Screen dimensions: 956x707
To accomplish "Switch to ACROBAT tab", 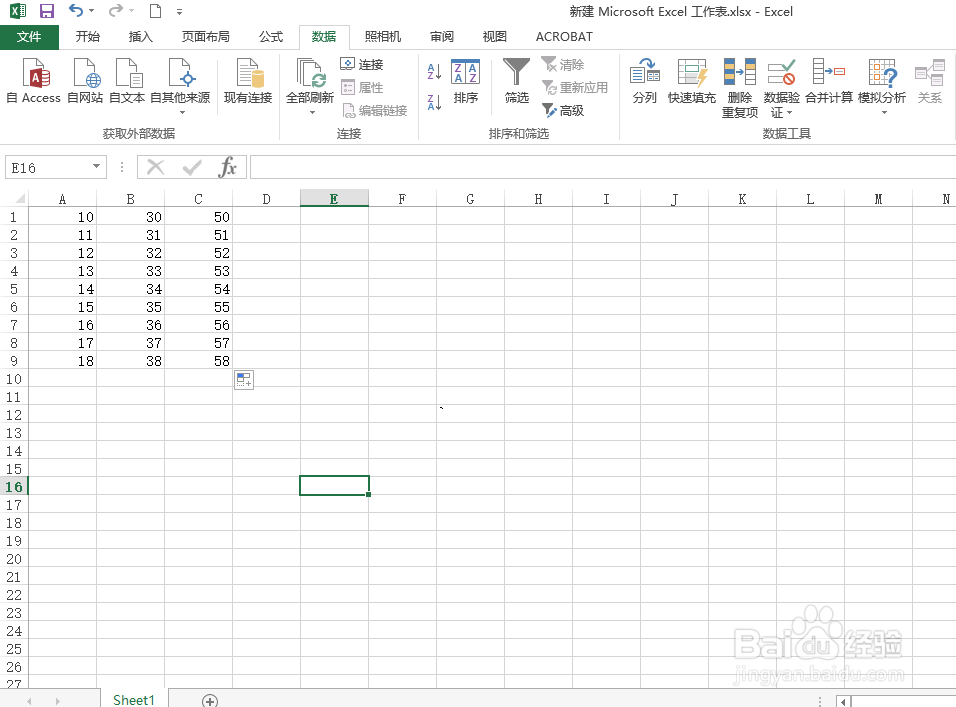I will coord(564,37).
